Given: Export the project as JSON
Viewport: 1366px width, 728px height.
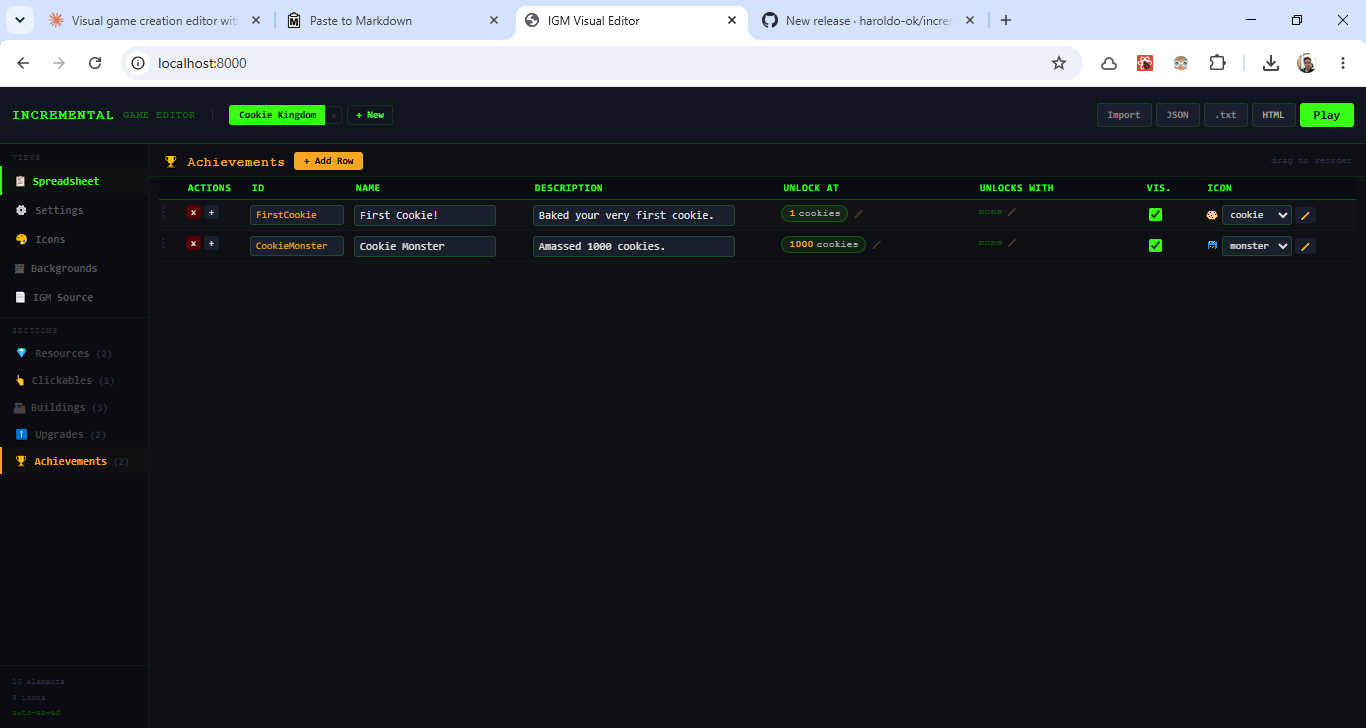Looking at the screenshot, I should (x=1178, y=115).
